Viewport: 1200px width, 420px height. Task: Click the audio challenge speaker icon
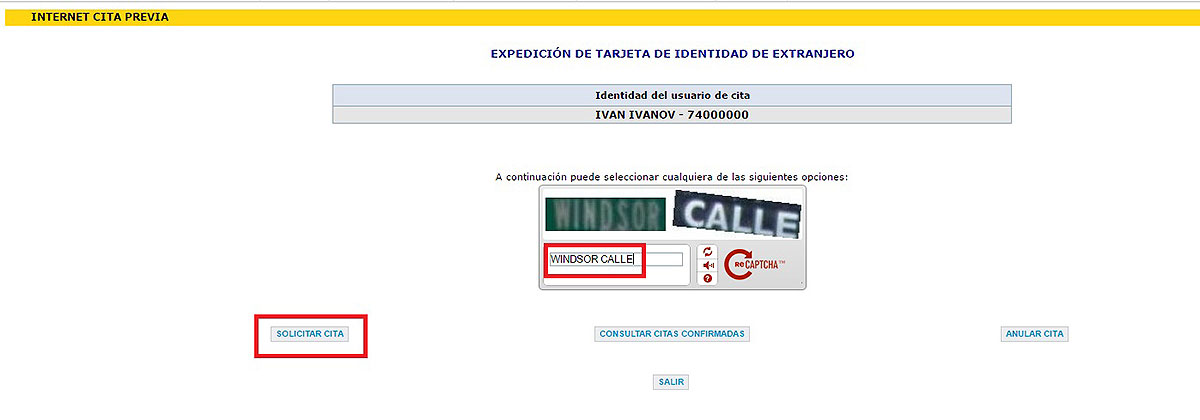point(708,265)
